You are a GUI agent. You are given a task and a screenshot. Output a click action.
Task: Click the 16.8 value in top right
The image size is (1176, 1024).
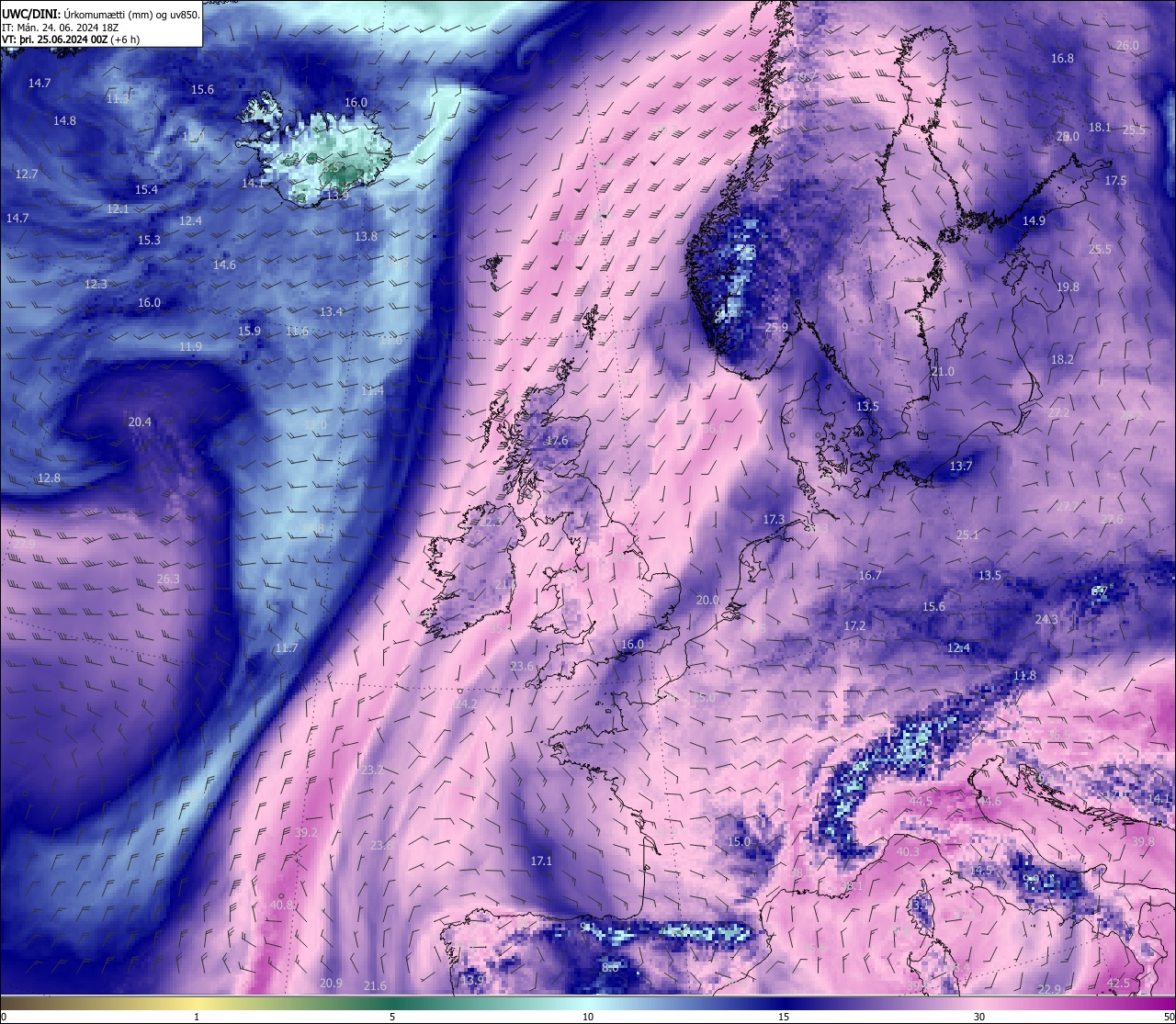[x=1062, y=58]
